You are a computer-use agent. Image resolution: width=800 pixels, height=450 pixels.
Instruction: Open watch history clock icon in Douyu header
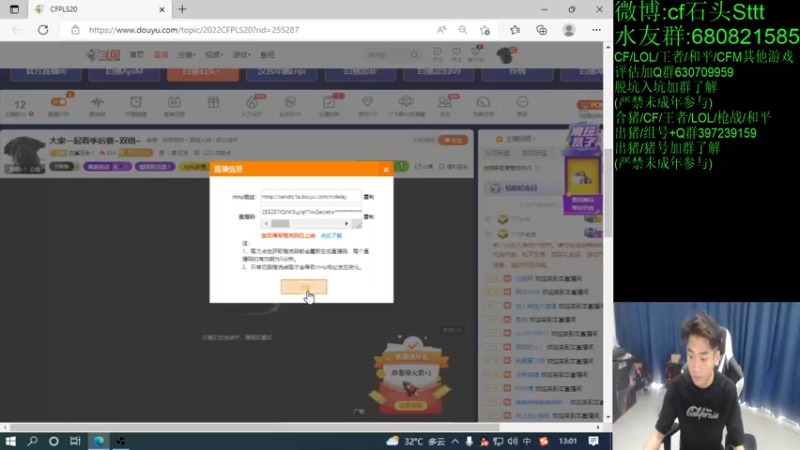(437, 53)
